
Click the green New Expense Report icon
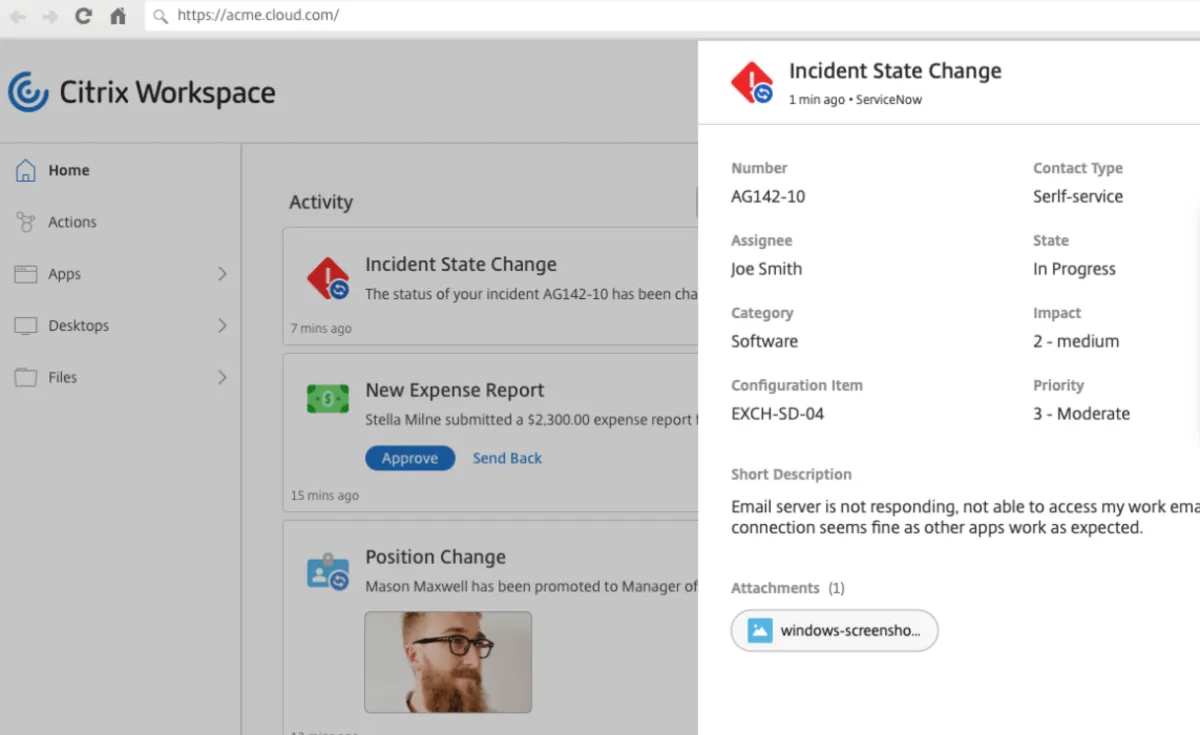[x=328, y=399]
